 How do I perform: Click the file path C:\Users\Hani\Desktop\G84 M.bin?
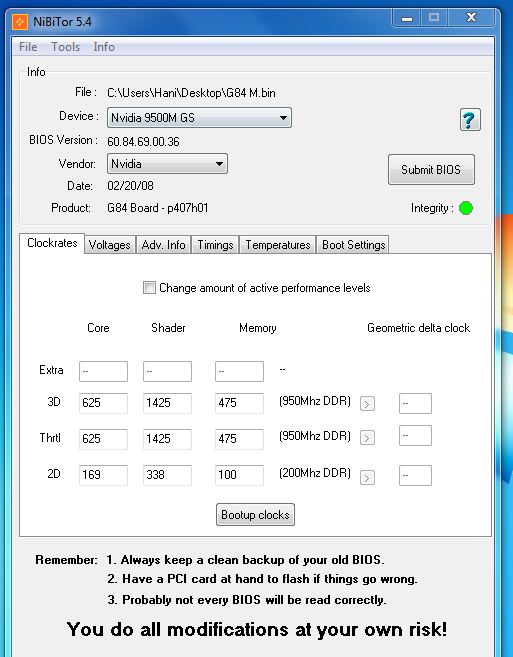[192, 93]
